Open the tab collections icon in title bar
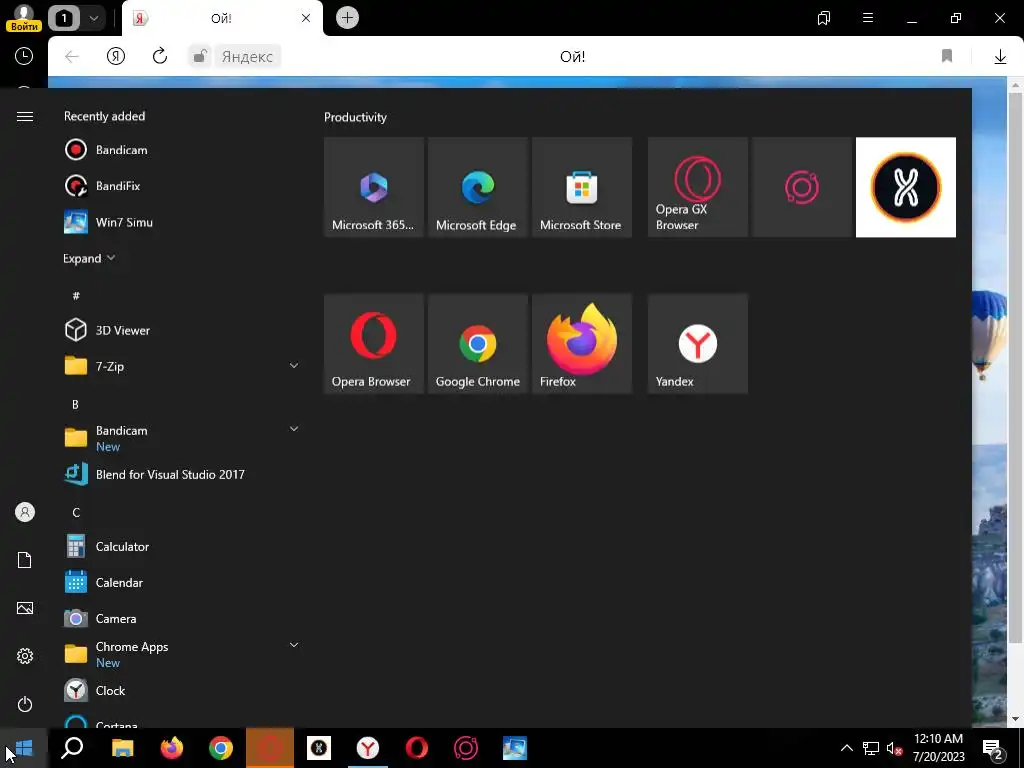This screenshot has width=1024, height=768. click(824, 18)
